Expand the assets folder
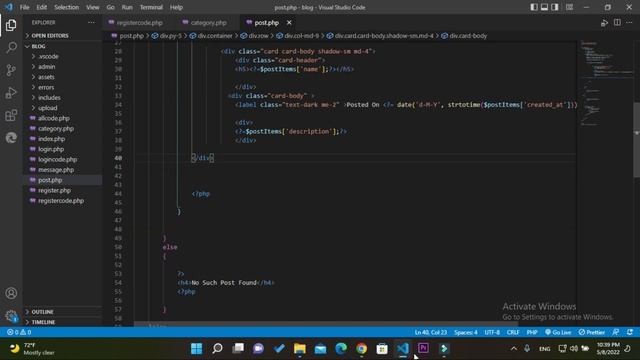Viewport: 640px width, 360px height. (x=62, y=77)
